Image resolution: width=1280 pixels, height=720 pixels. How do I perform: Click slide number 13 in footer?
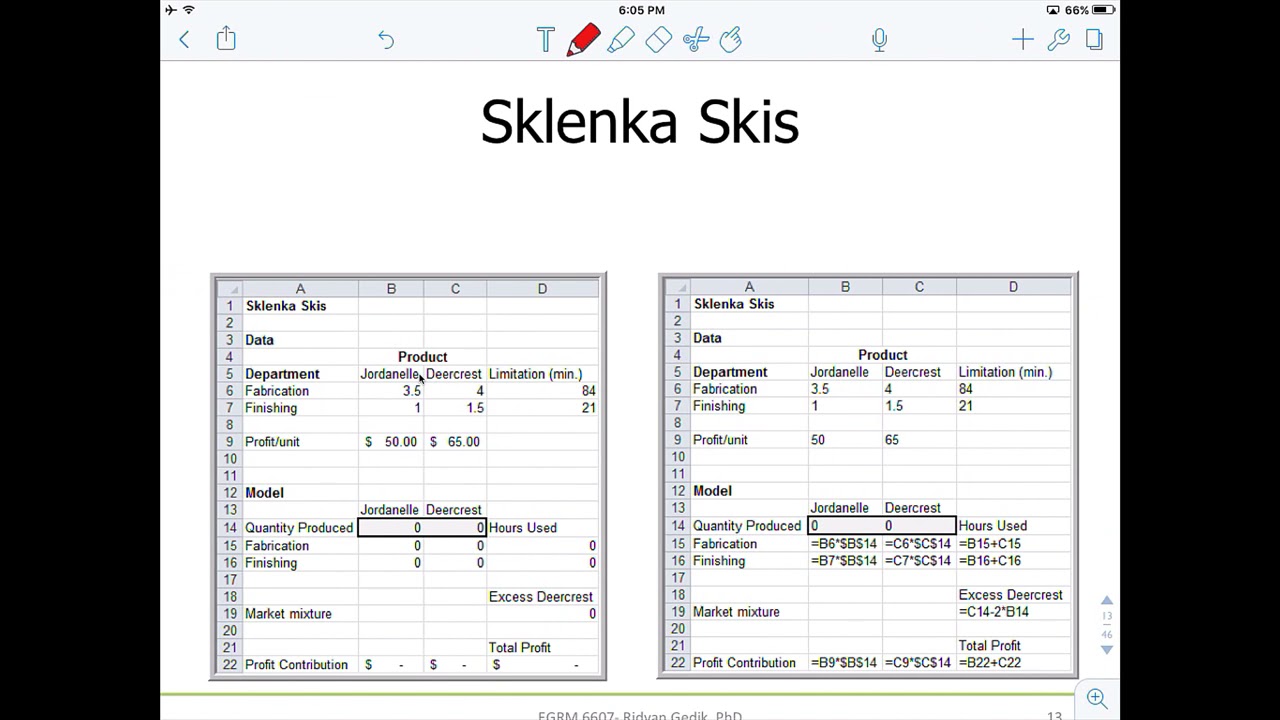coord(1054,716)
